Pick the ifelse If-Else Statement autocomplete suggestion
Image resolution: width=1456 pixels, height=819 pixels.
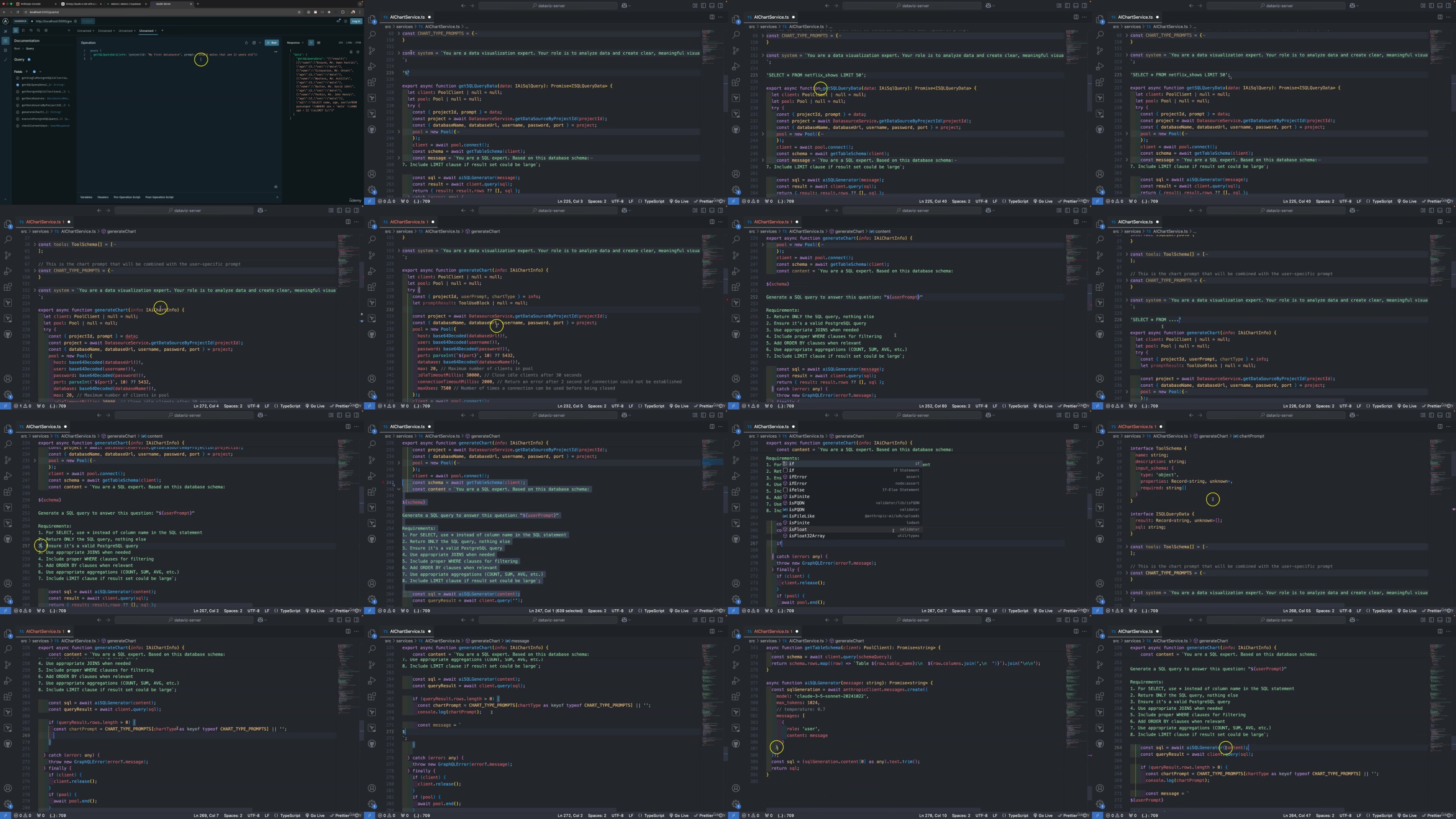[851, 490]
